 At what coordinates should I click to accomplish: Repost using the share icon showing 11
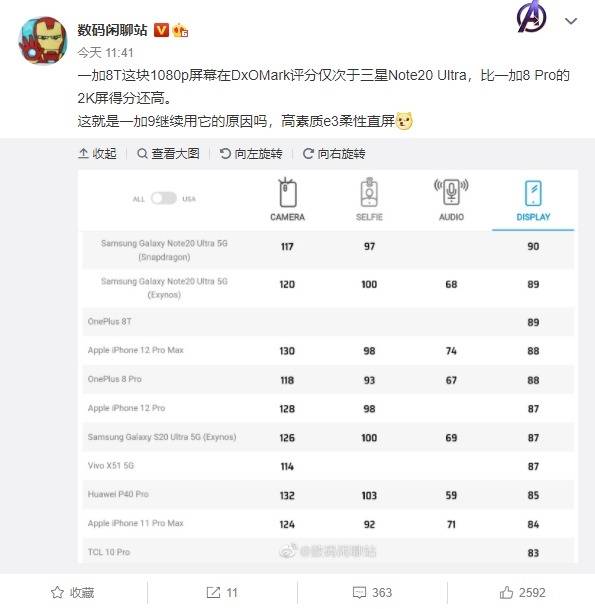pyautogui.click(x=222, y=592)
